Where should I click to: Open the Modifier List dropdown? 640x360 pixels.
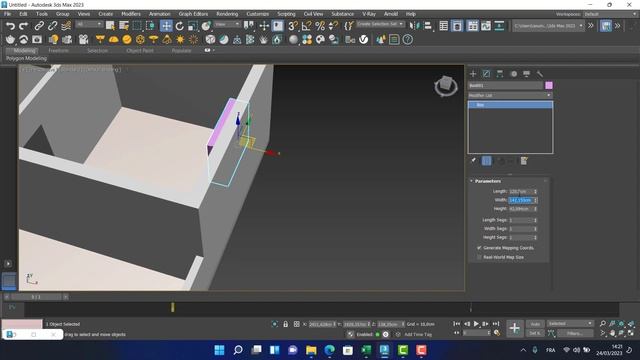click(510, 96)
